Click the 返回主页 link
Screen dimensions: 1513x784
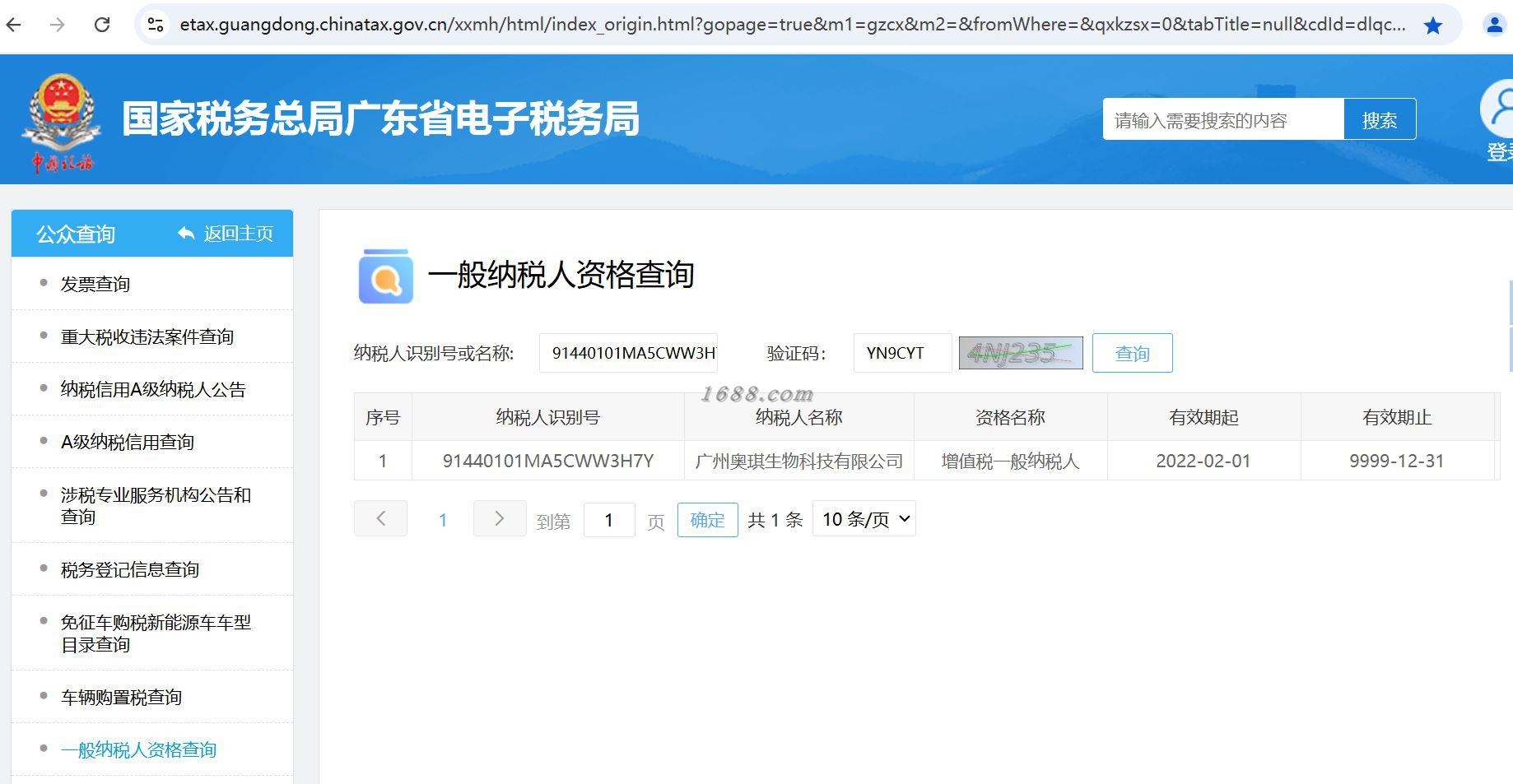click(239, 234)
